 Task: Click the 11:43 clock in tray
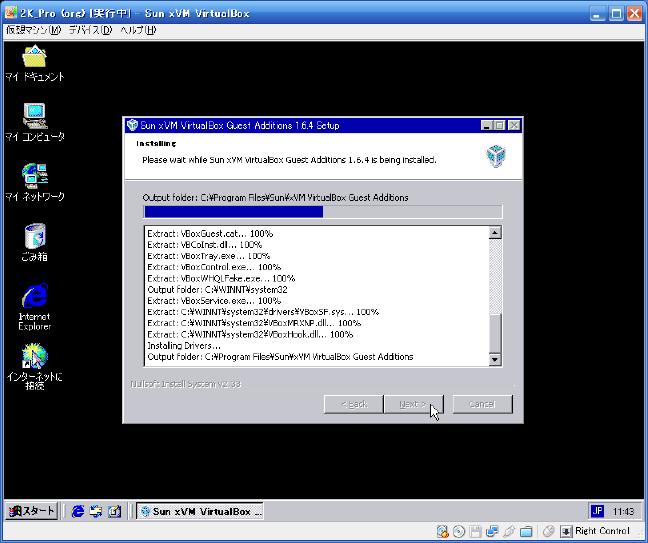point(623,512)
